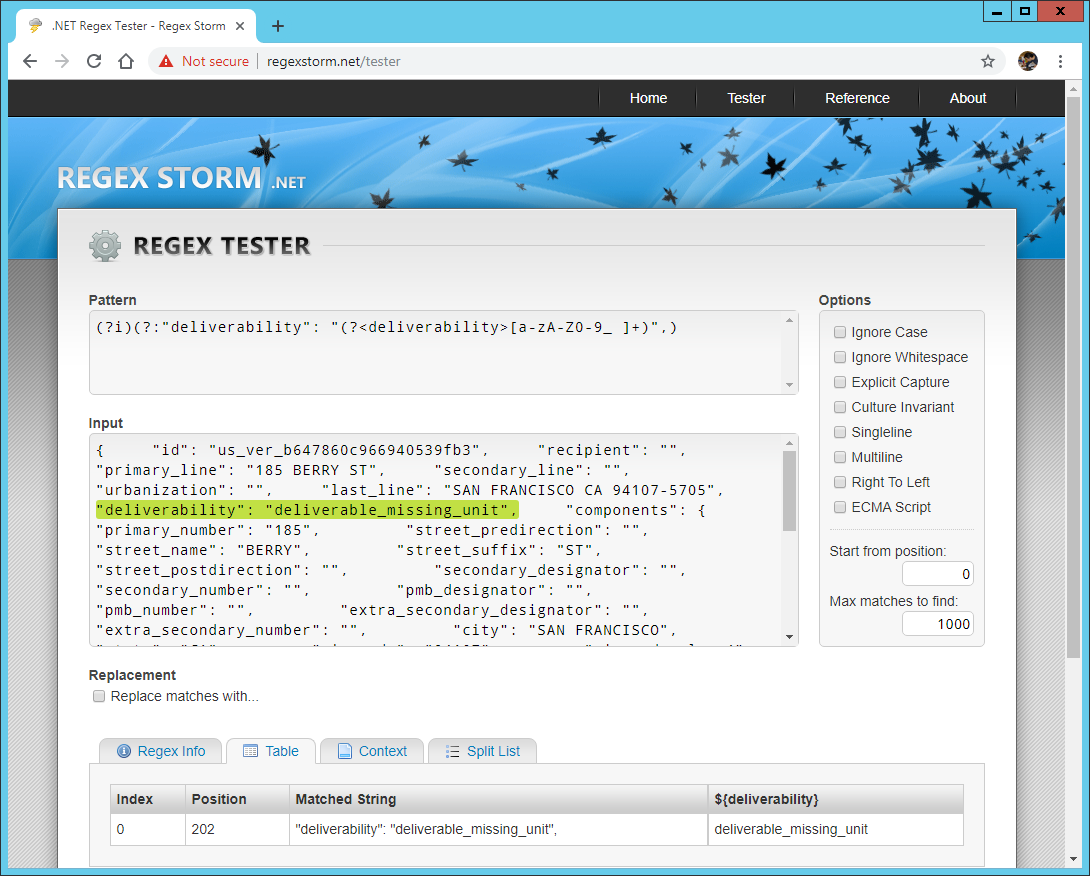The image size is (1090, 876).
Task: Open a new browser tab
Action: 278,26
